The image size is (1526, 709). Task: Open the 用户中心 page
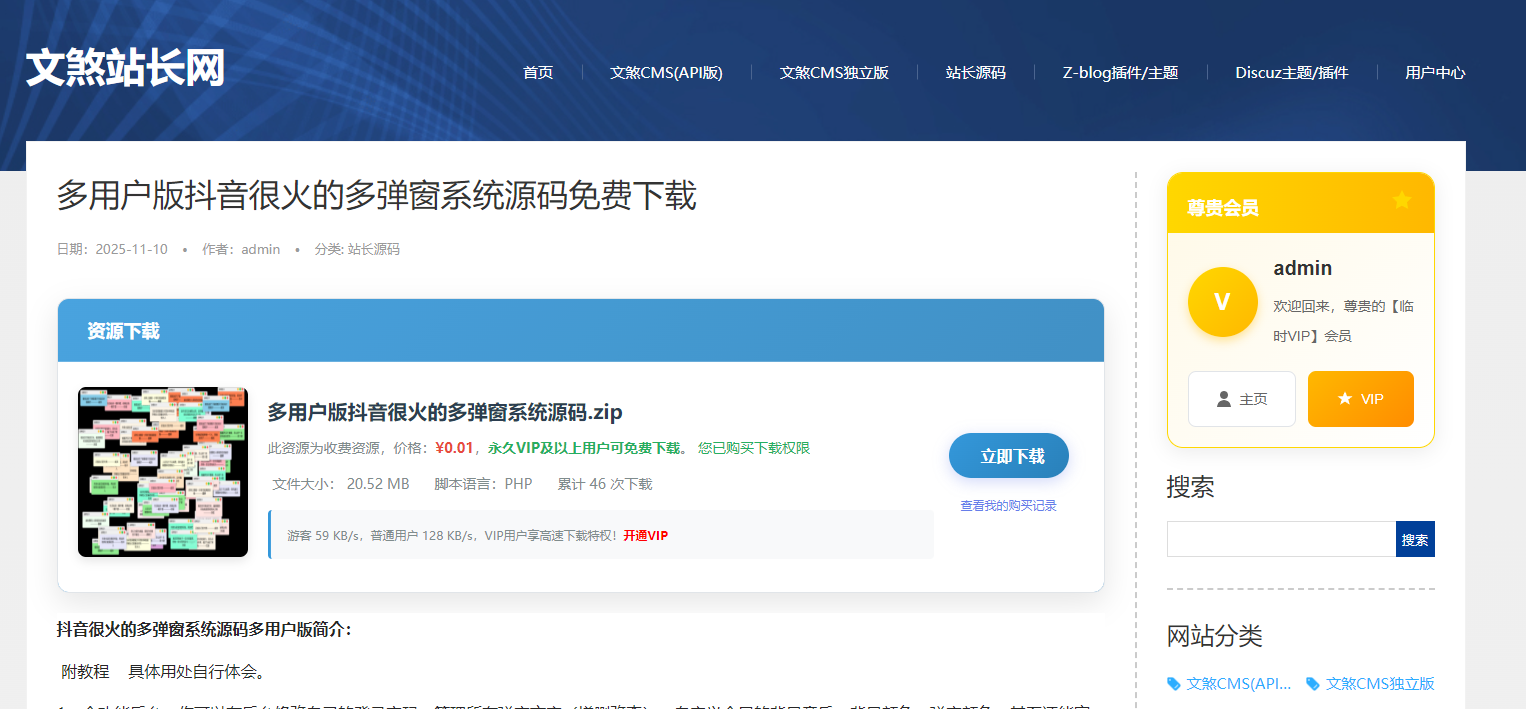coord(1434,72)
